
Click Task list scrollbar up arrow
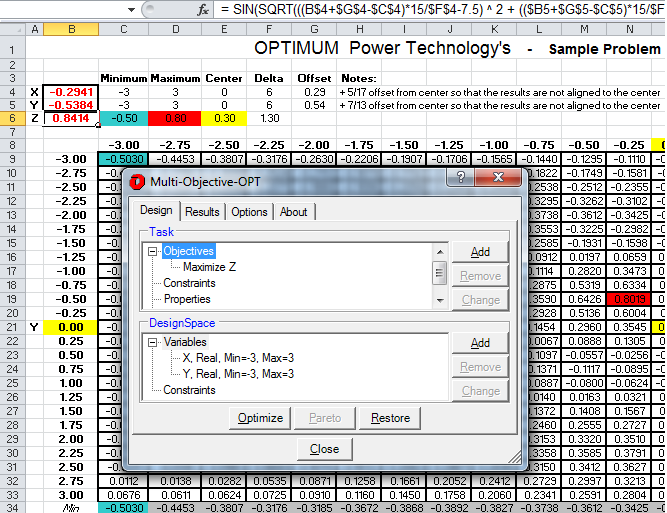[x=440, y=251]
